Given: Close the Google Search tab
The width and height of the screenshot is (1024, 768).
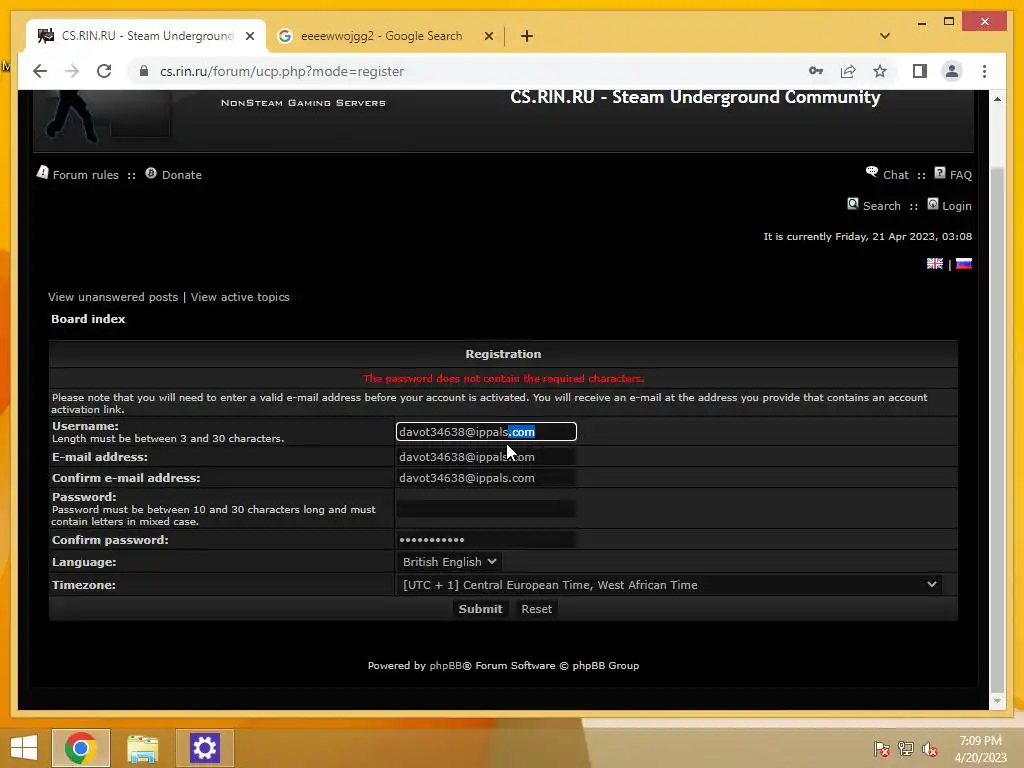Looking at the screenshot, I should [x=488, y=36].
